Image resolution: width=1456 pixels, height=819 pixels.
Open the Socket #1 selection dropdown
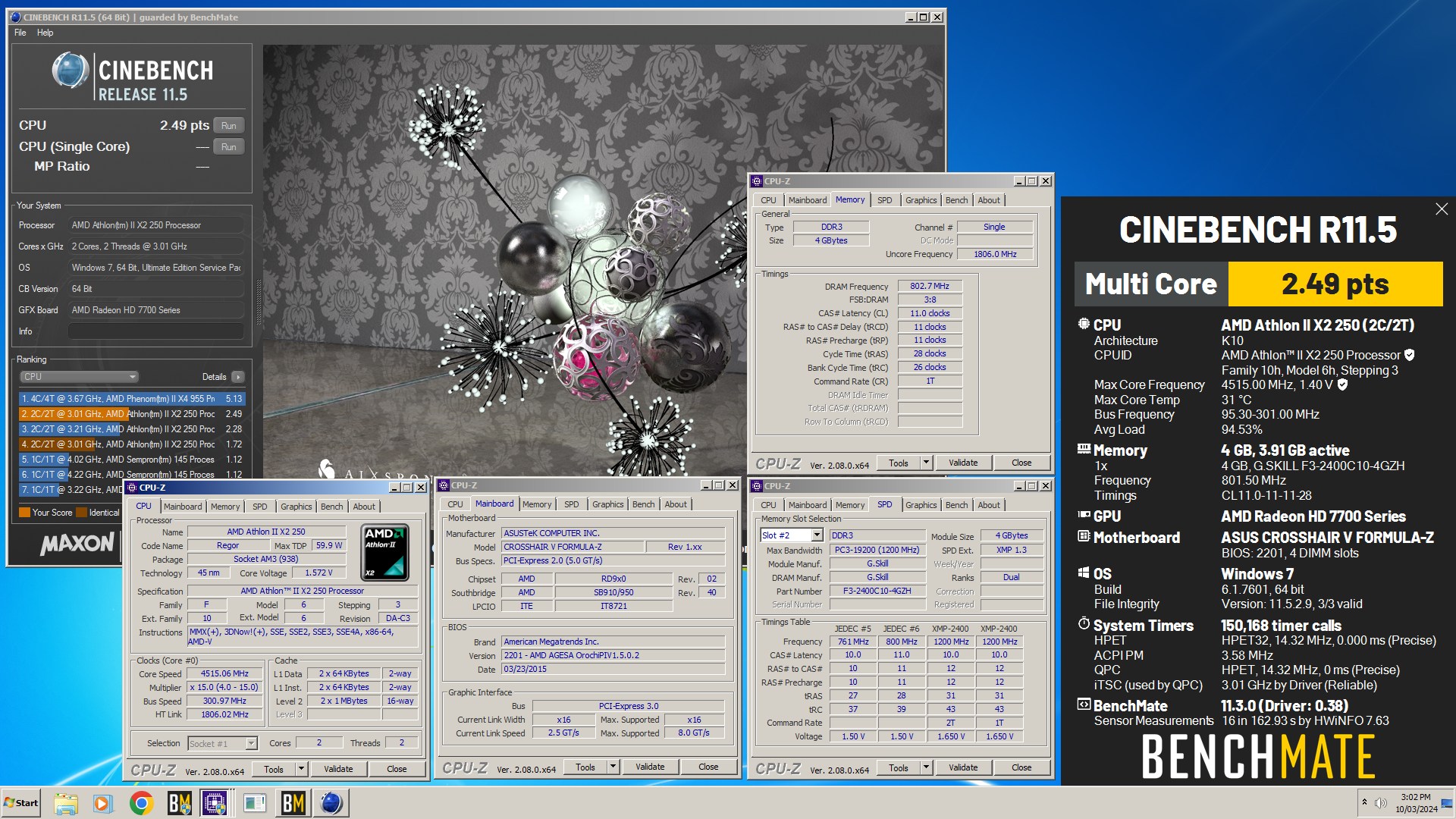(x=251, y=744)
